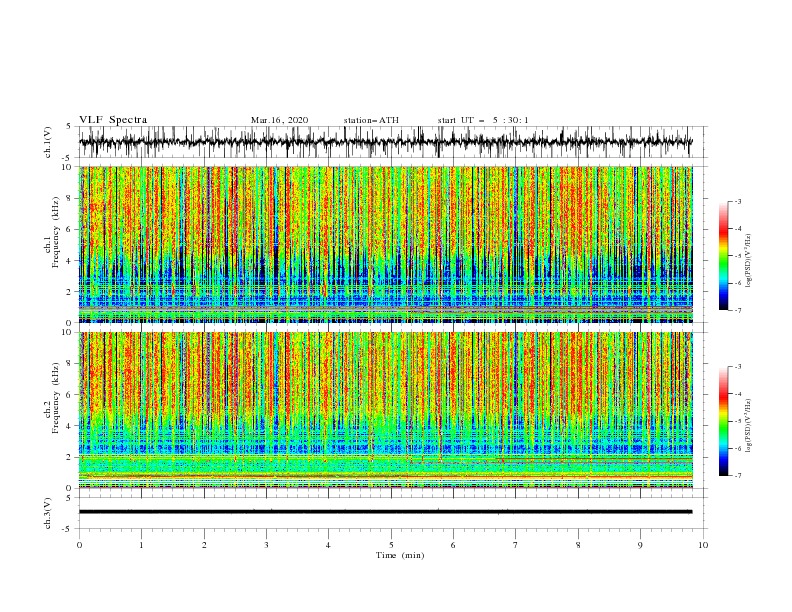Click the lower color bar "log(PSD)(V²/Hz)" label
The height and width of the screenshot is (612, 792).
[x=749, y=425]
